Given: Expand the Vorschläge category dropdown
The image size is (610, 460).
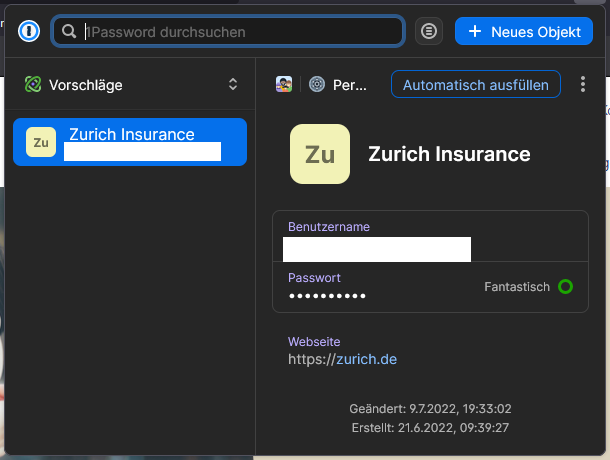Looking at the screenshot, I should (x=130, y=84).
